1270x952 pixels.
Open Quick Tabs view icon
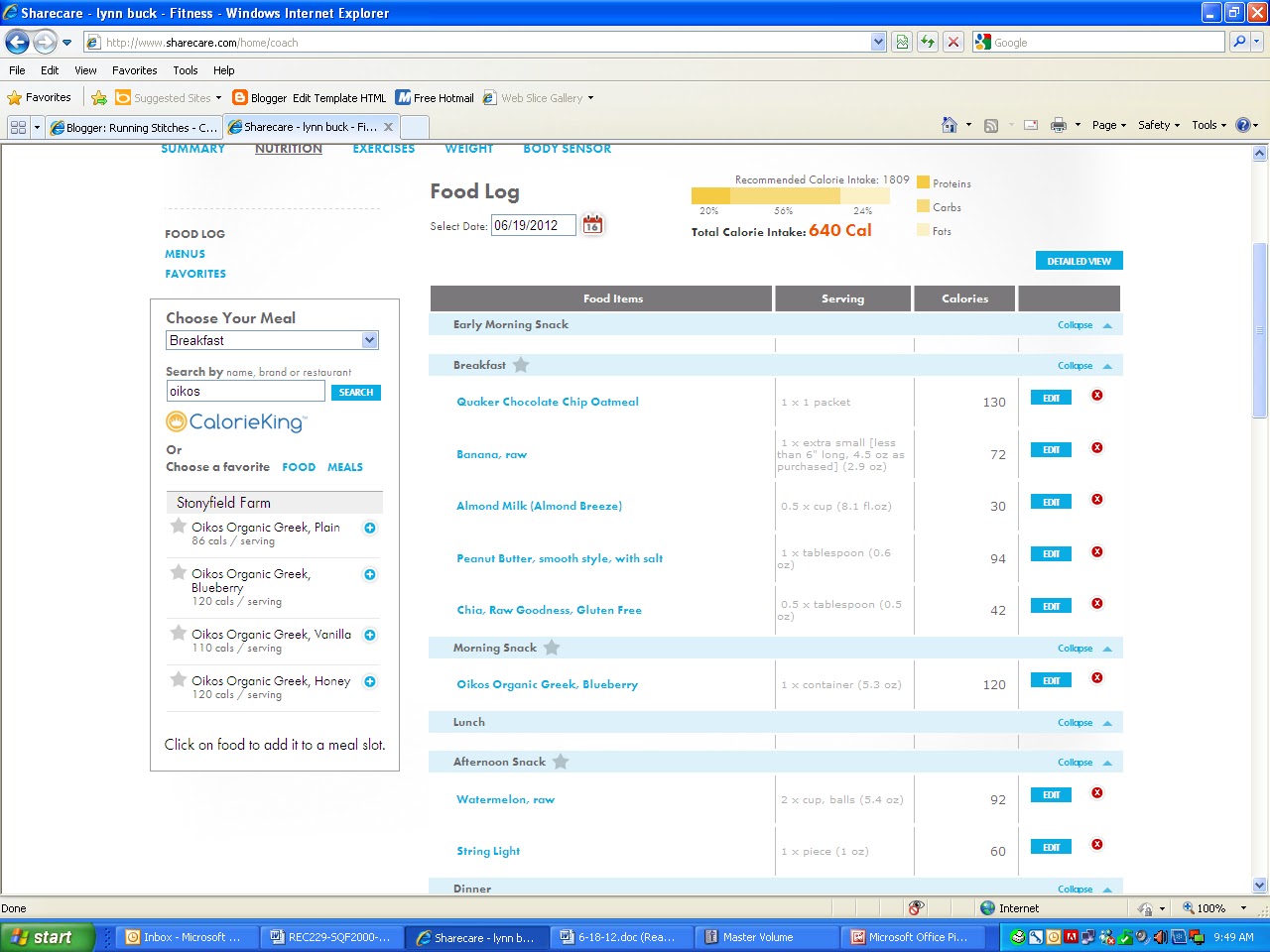(x=18, y=127)
